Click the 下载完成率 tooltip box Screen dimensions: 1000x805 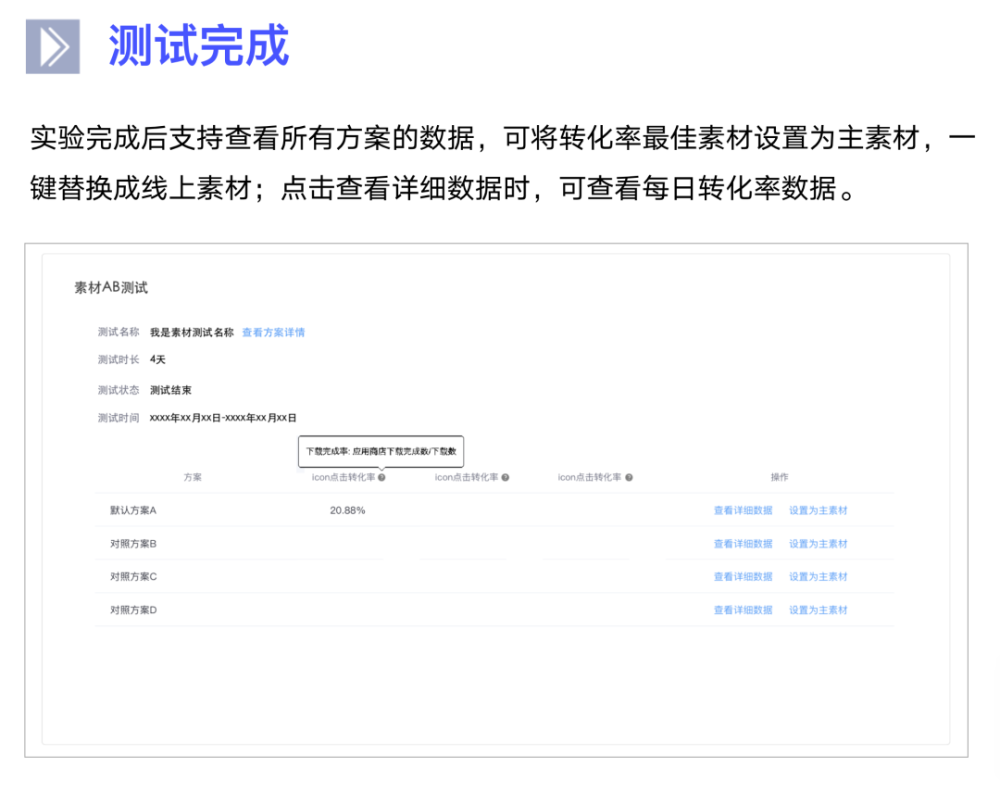click(381, 451)
